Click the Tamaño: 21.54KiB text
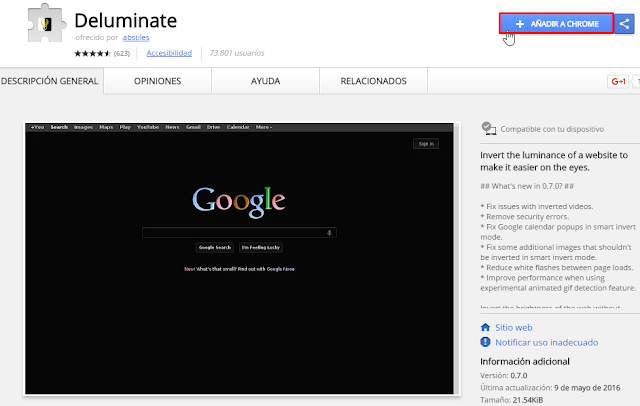640x406 pixels. (x=511, y=400)
